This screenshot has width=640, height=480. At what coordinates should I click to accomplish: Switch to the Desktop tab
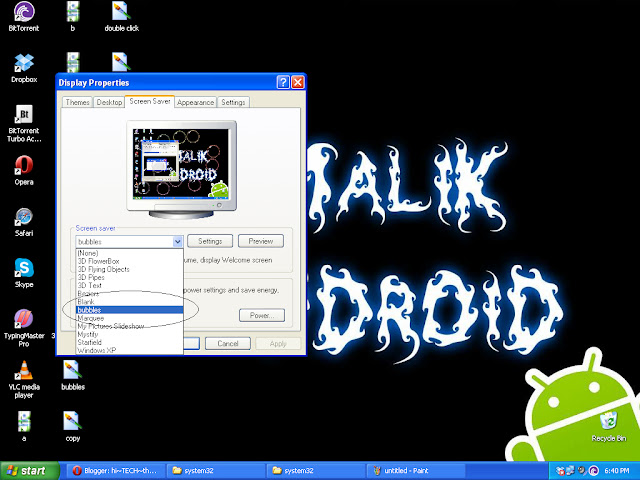coord(109,102)
